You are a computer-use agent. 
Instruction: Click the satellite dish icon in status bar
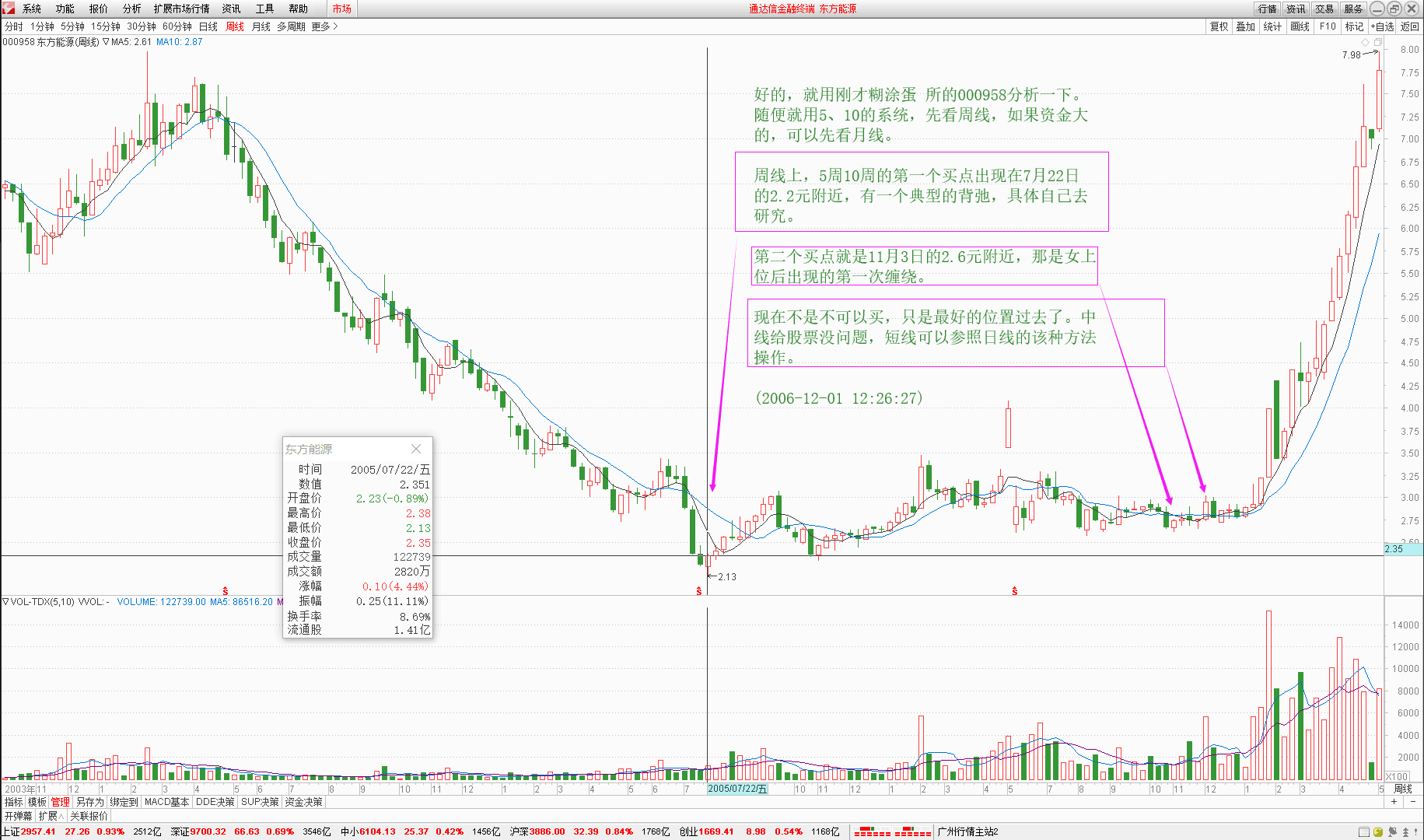point(1392,832)
